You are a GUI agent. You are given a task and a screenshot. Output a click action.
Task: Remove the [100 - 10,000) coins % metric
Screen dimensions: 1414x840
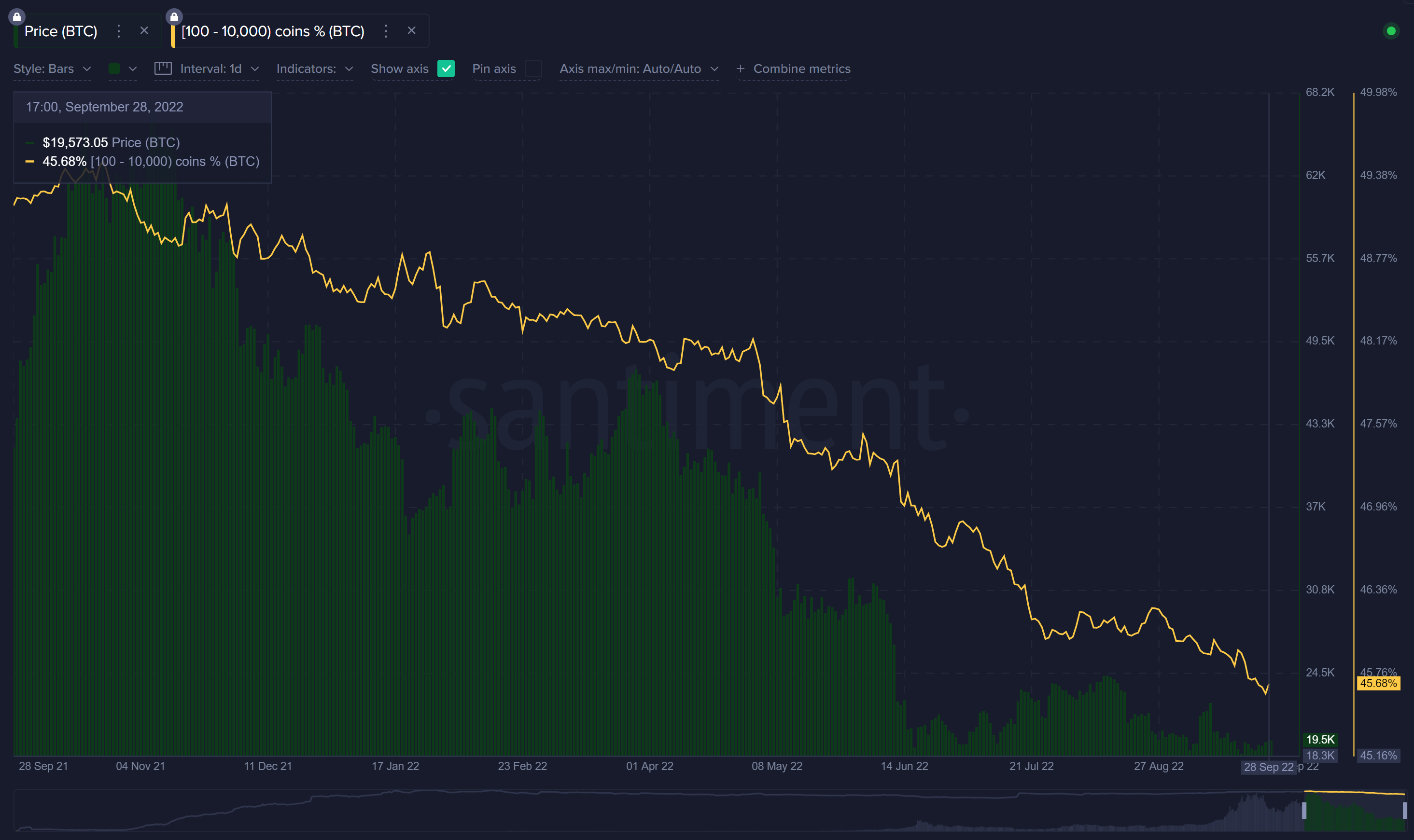tap(412, 30)
